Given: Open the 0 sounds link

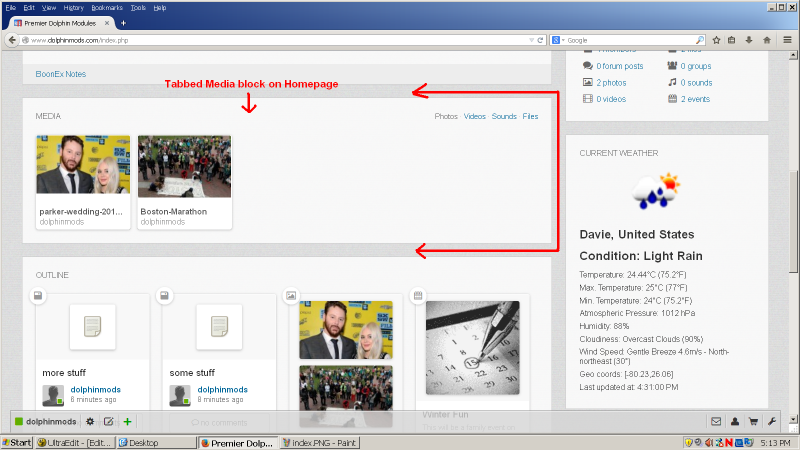Looking at the screenshot, I should point(696,82).
